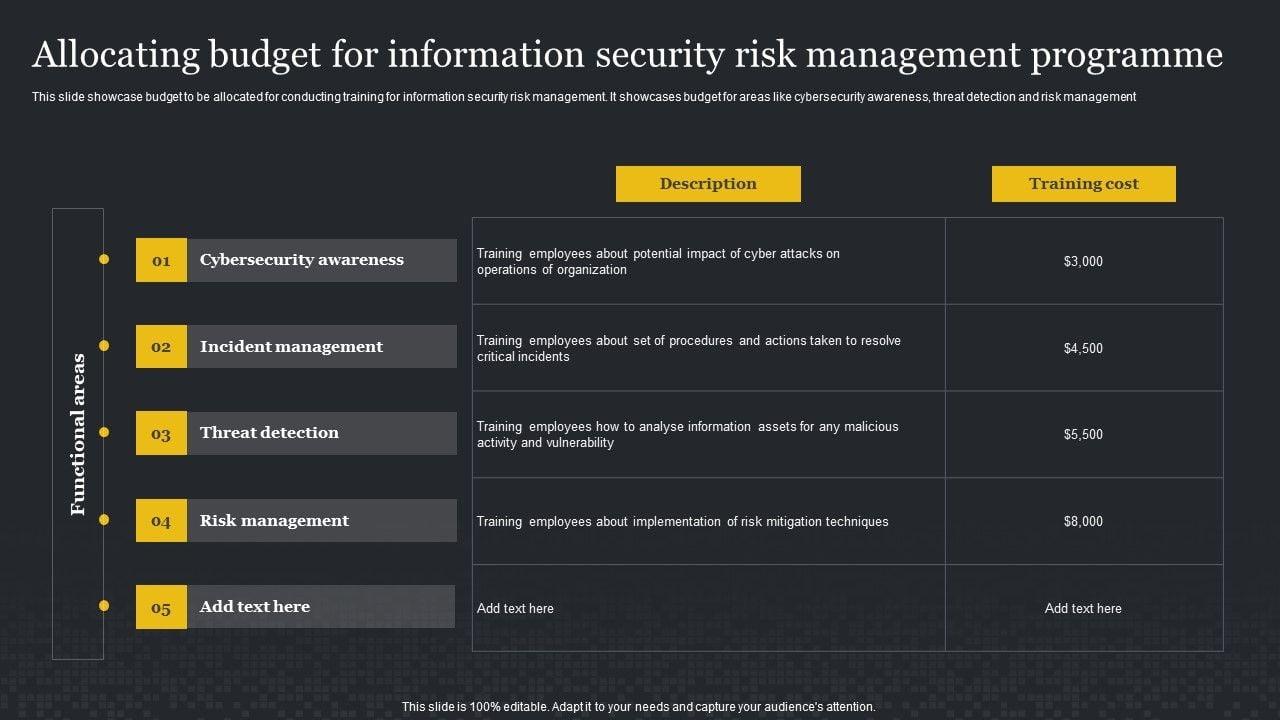Click the vertical Functional areas label

click(x=78, y=434)
